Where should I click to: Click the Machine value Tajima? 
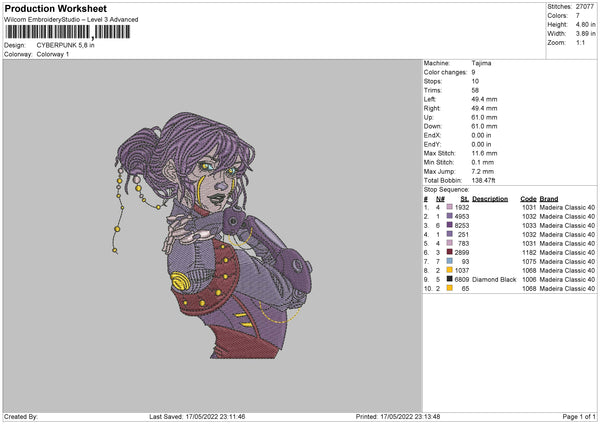click(x=481, y=62)
